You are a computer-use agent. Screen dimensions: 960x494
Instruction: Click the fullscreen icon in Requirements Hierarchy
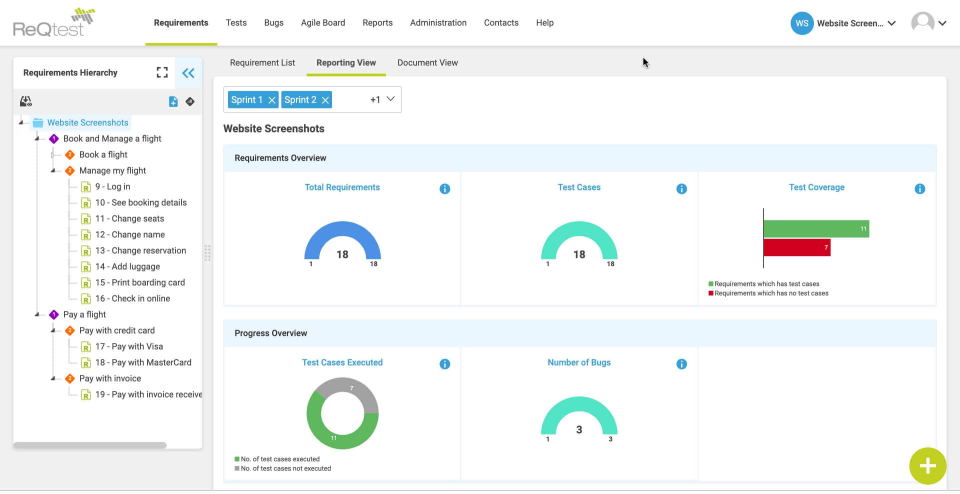click(x=162, y=73)
